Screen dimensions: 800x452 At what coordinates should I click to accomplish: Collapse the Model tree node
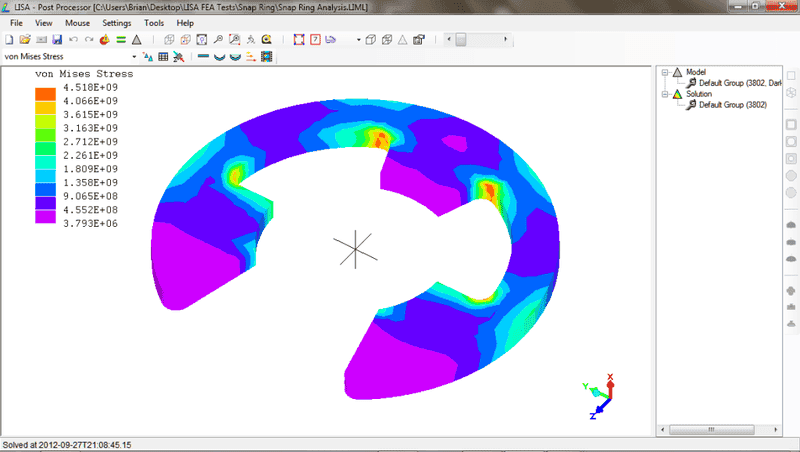(665, 72)
